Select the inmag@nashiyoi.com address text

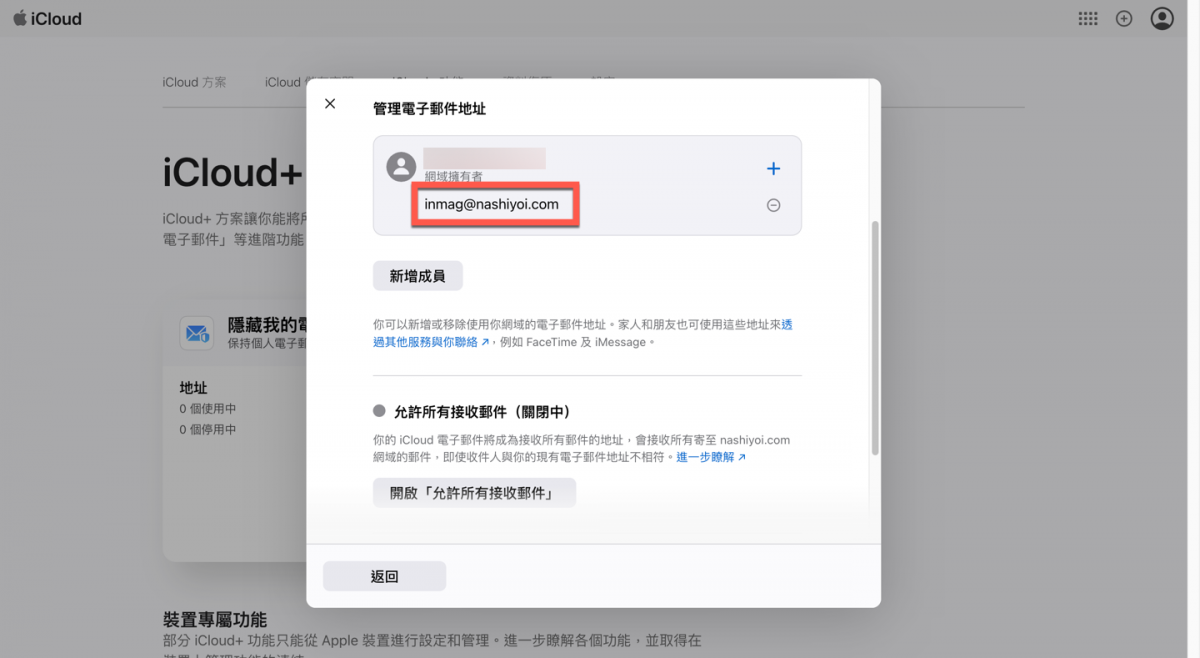point(492,204)
